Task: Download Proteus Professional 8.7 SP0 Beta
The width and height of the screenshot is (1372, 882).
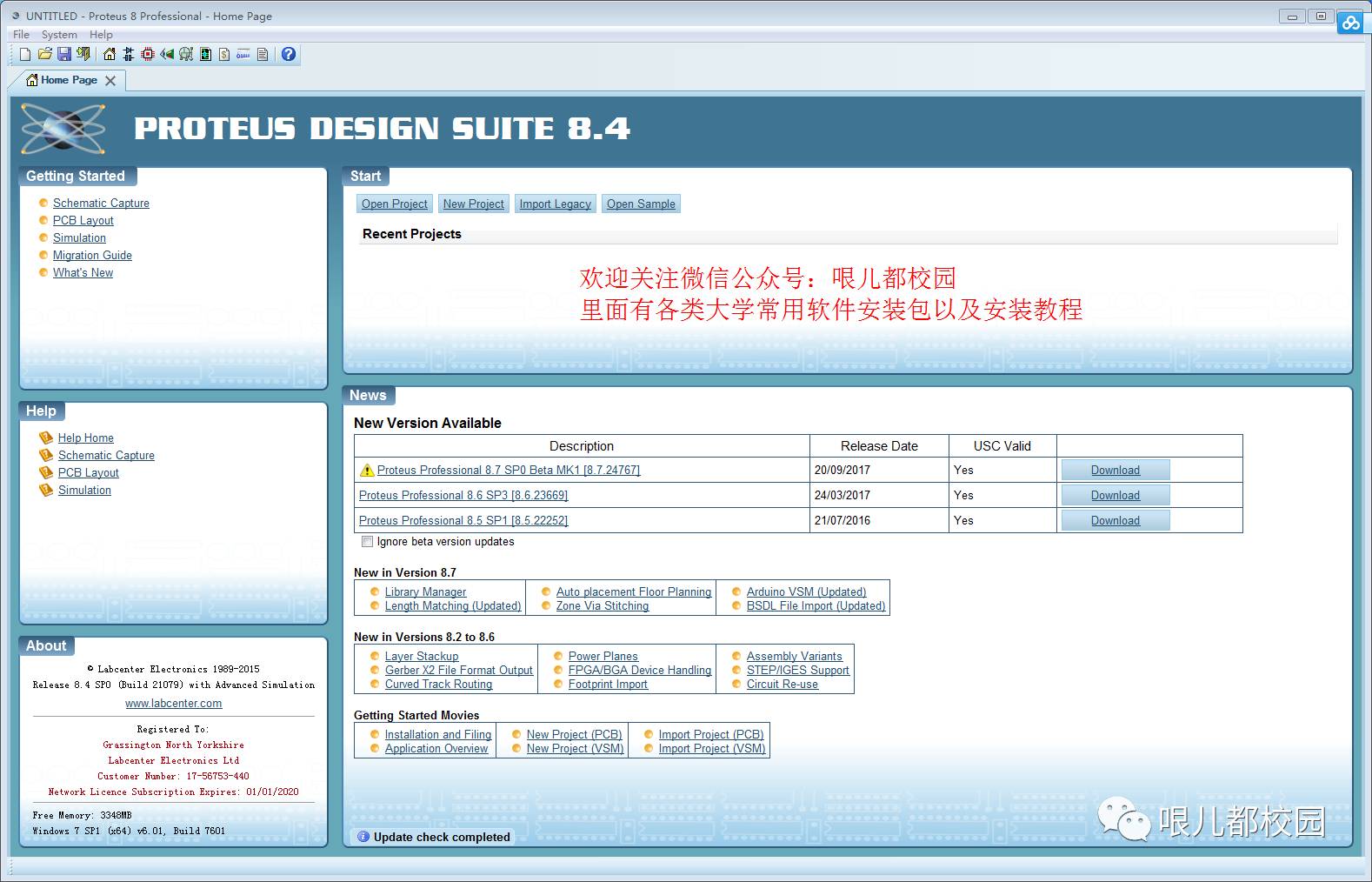Action: (1116, 470)
